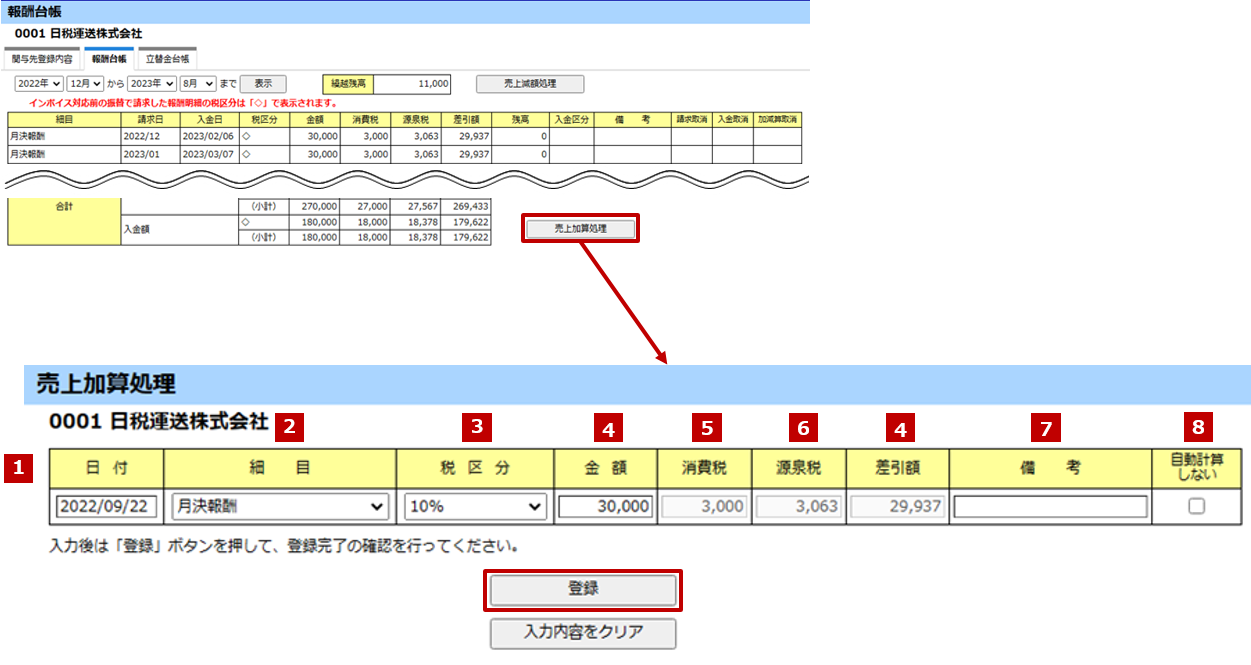The width and height of the screenshot is (1251, 665).
Task: Click the 繰越残高 field showing 11,000
Action: tap(412, 84)
